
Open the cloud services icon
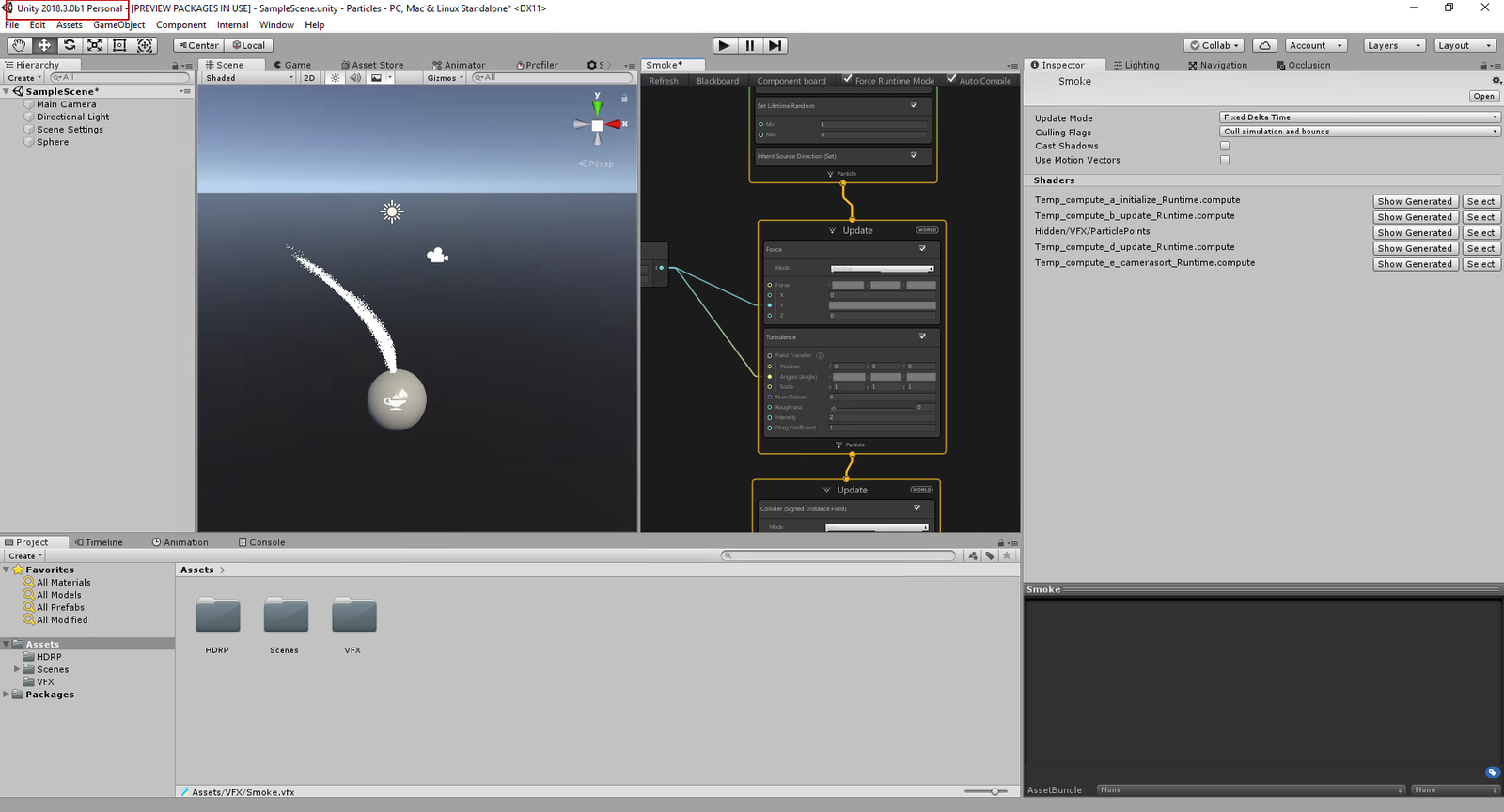tap(1264, 45)
